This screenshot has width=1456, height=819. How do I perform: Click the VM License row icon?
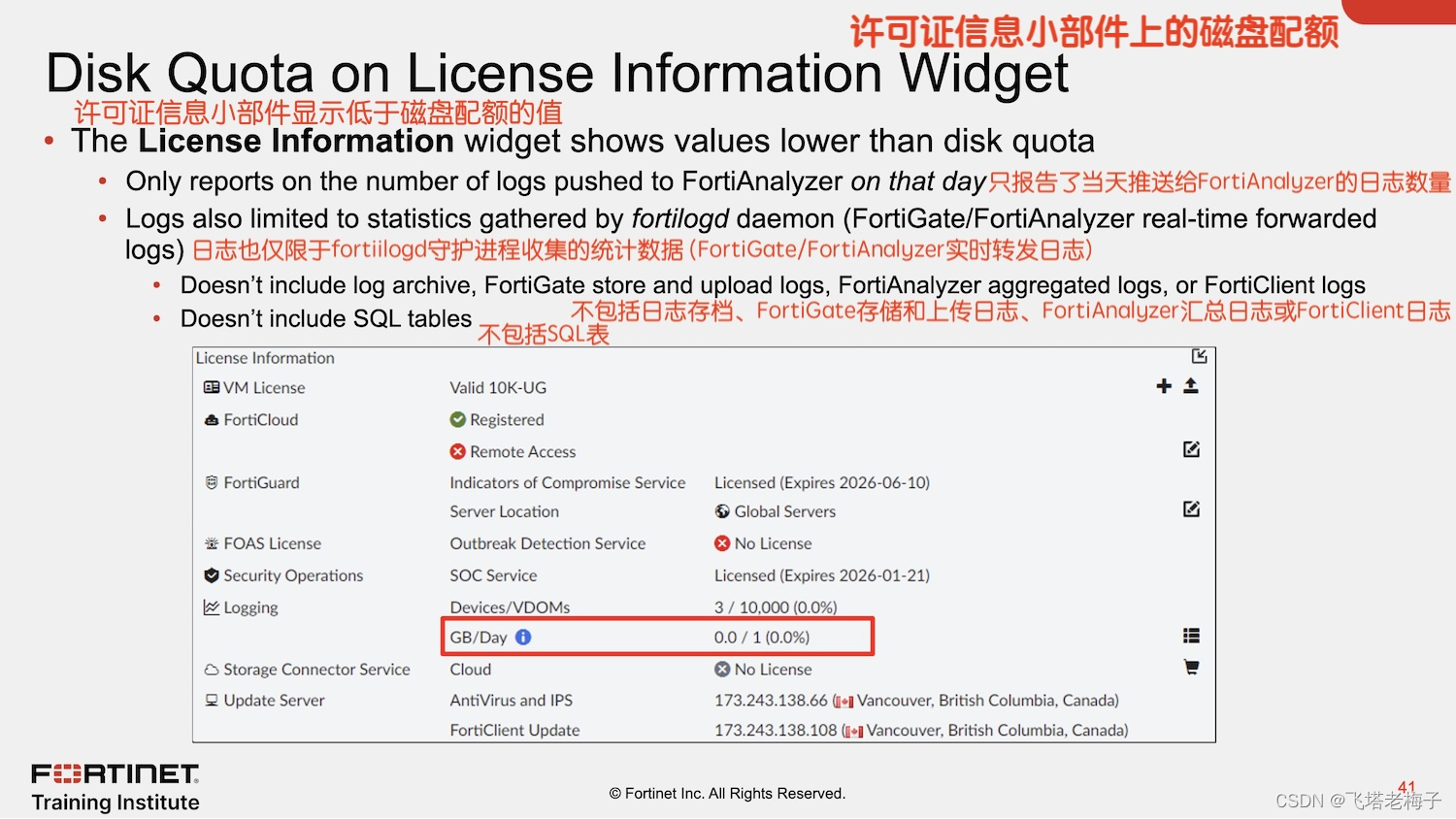pyautogui.click(x=211, y=387)
